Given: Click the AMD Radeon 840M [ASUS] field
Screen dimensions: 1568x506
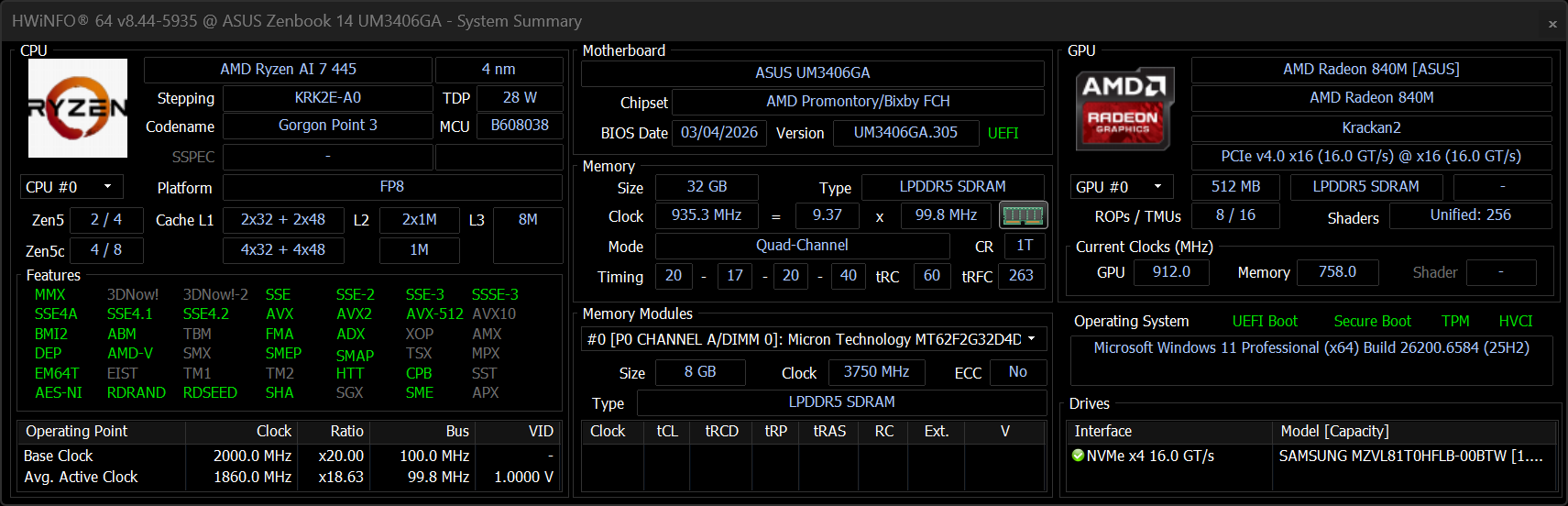Looking at the screenshot, I should pos(1371,70).
